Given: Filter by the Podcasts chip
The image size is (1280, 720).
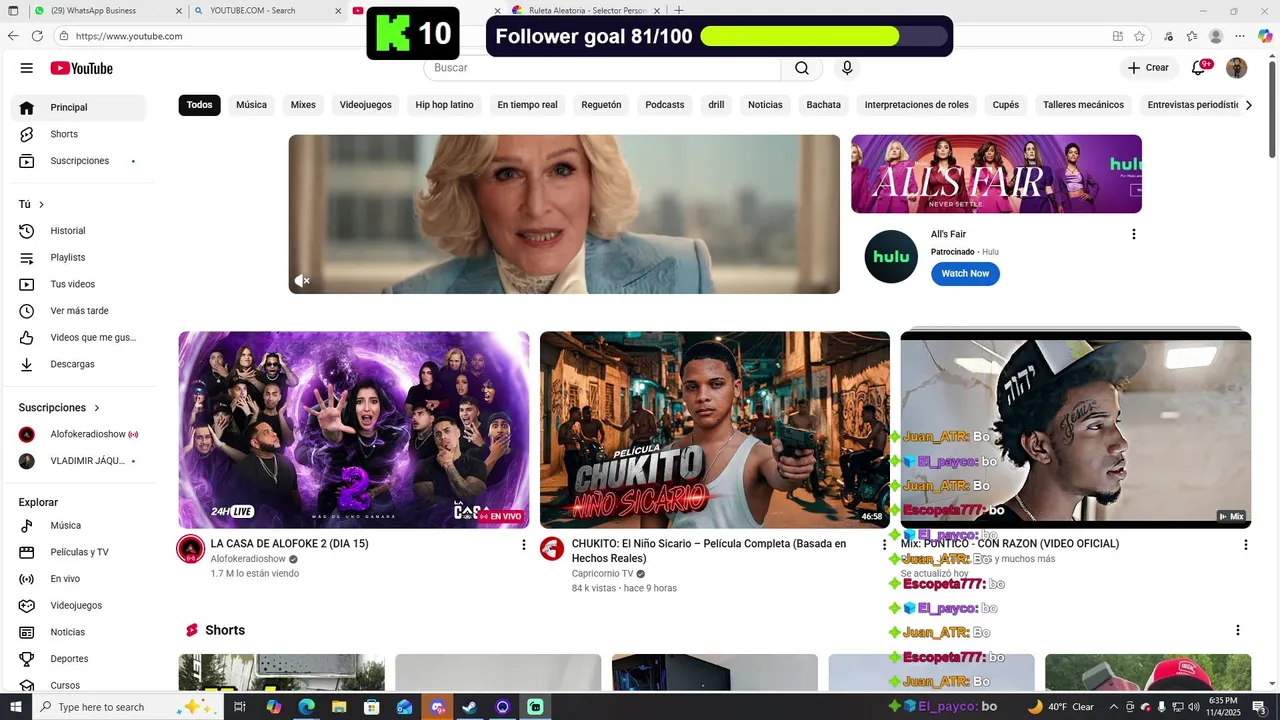Looking at the screenshot, I should click(x=665, y=105).
